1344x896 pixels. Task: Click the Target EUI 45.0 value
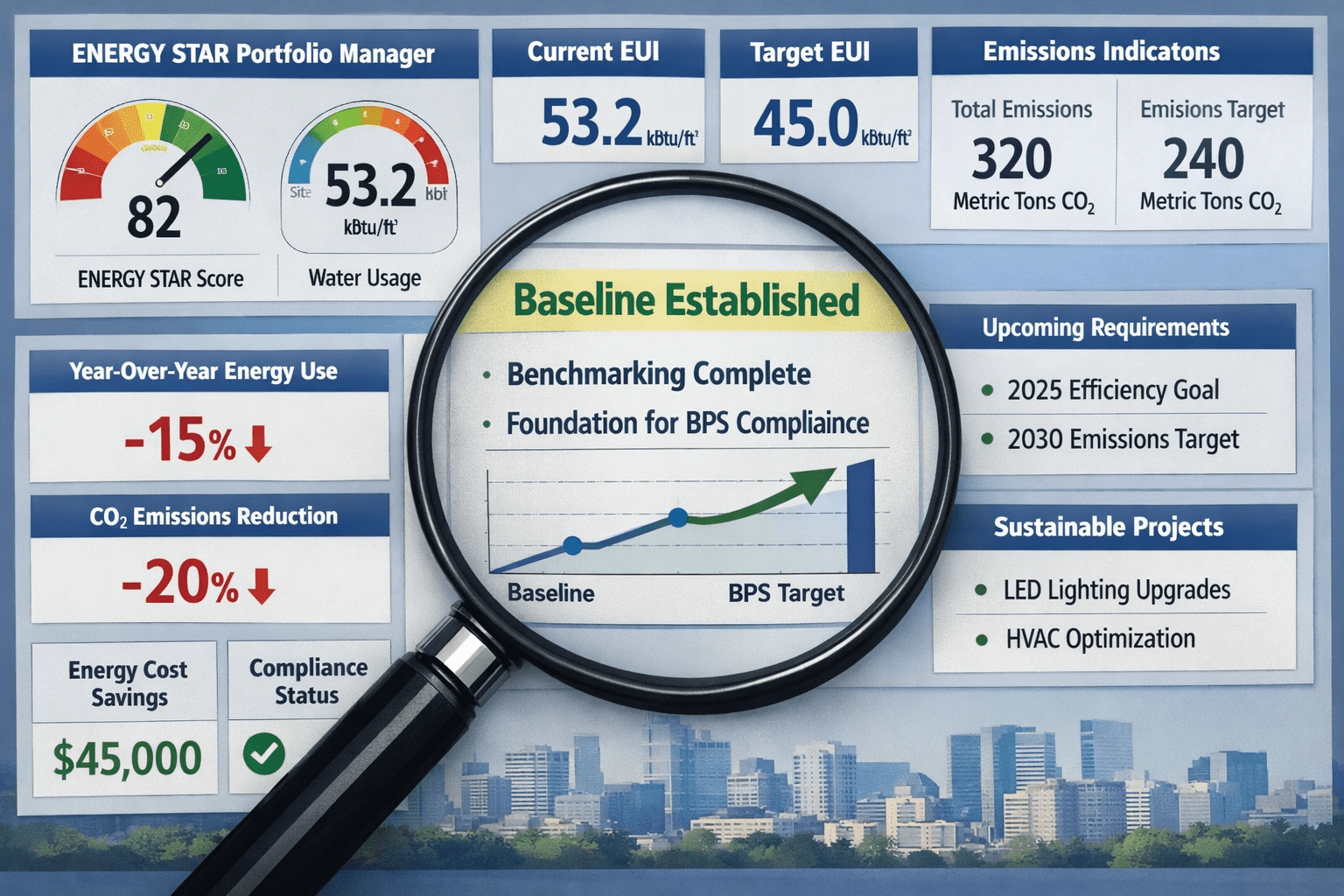click(x=806, y=124)
